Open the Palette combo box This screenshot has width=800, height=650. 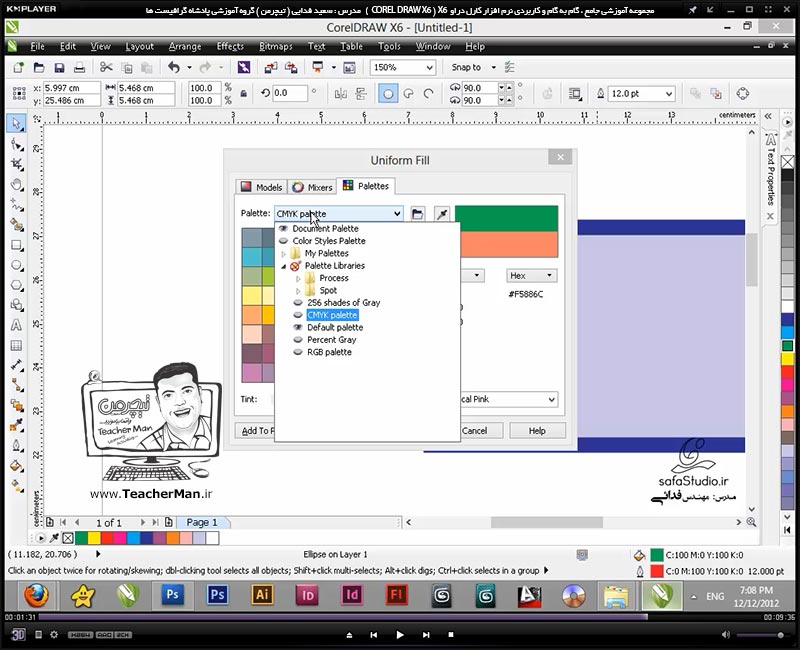(339, 214)
